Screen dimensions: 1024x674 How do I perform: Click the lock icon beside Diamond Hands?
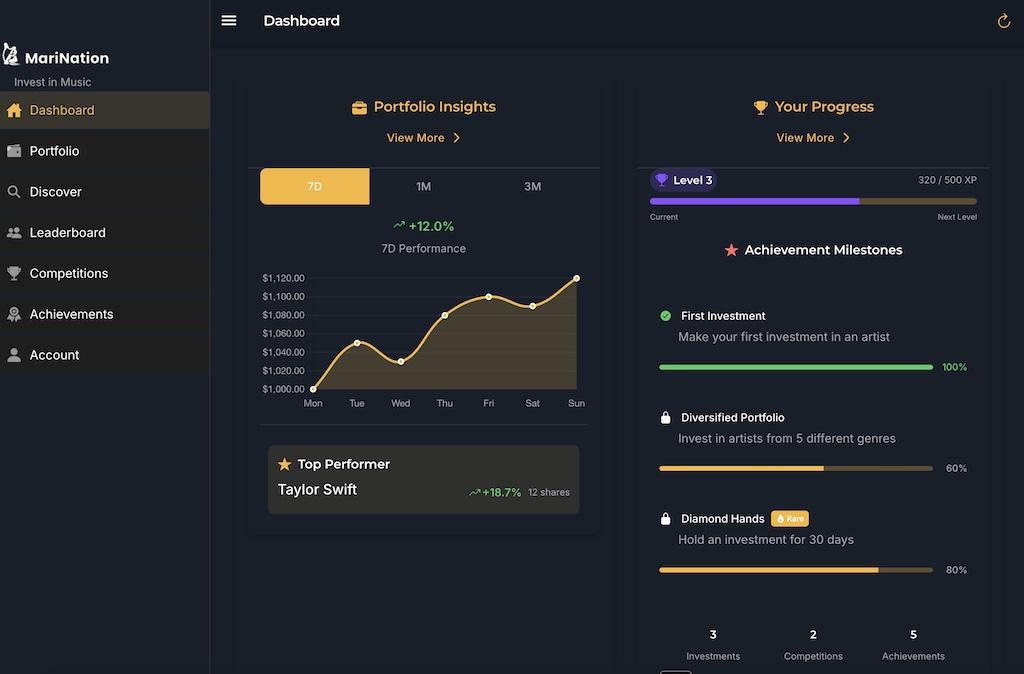coord(665,519)
